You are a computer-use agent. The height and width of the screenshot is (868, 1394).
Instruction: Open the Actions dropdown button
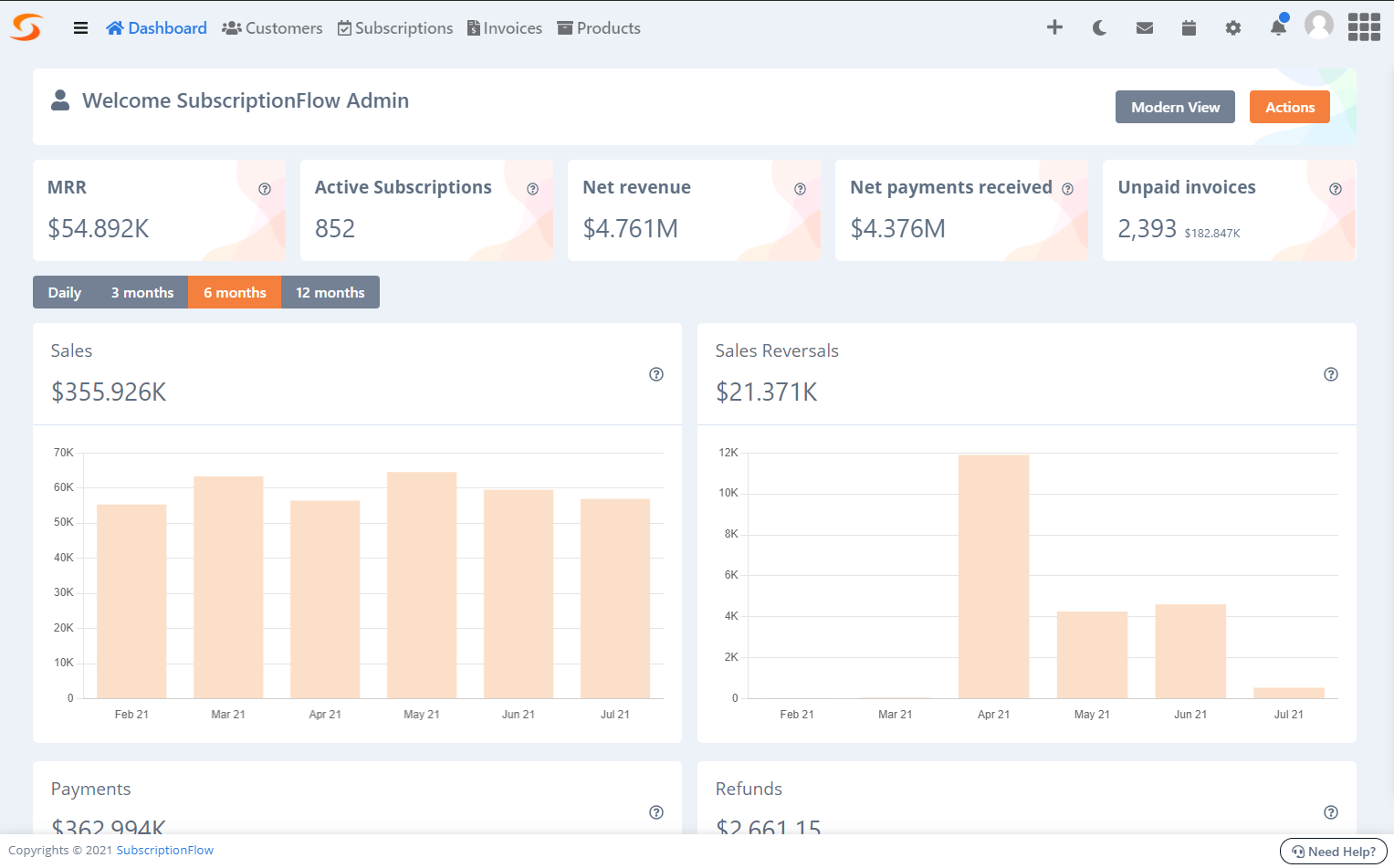[1289, 107]
